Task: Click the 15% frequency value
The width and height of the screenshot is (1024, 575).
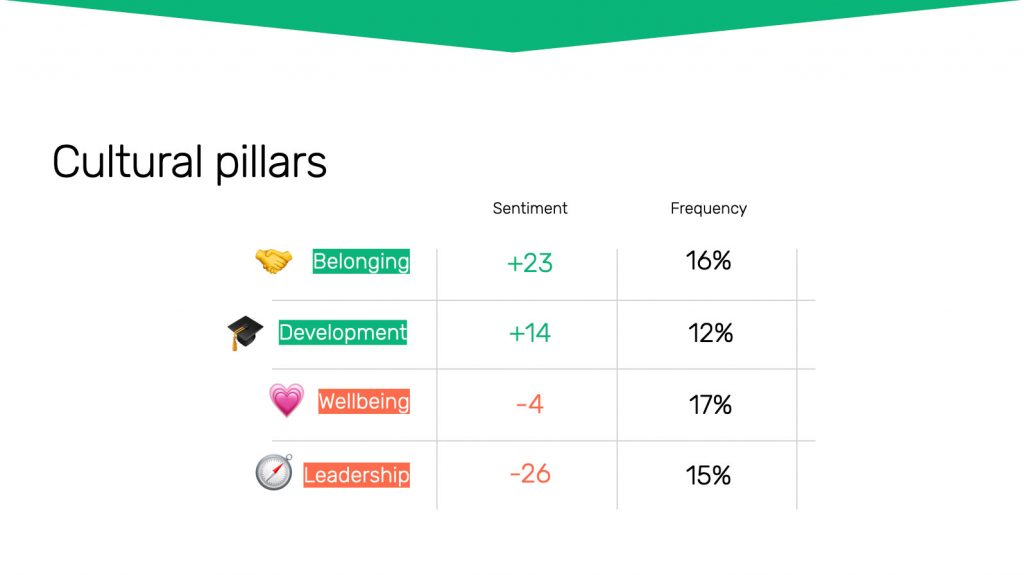Action: coord(709,476)
